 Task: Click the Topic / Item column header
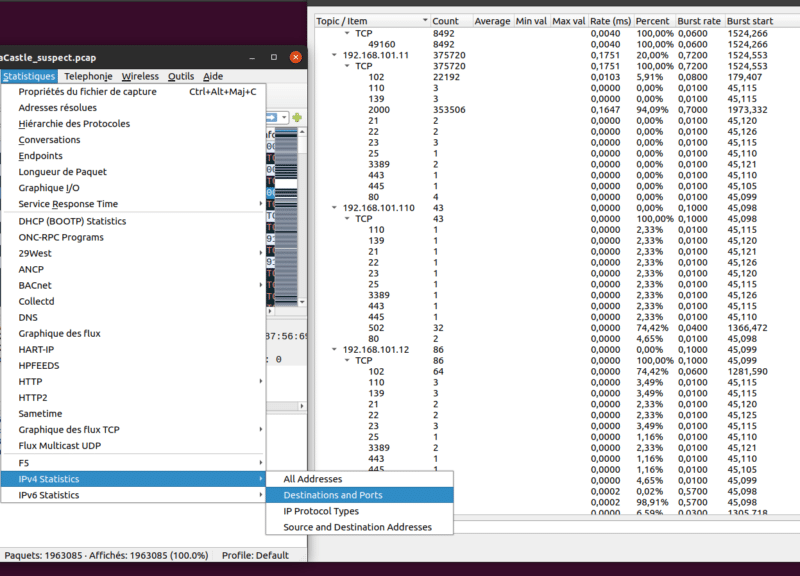342,21
